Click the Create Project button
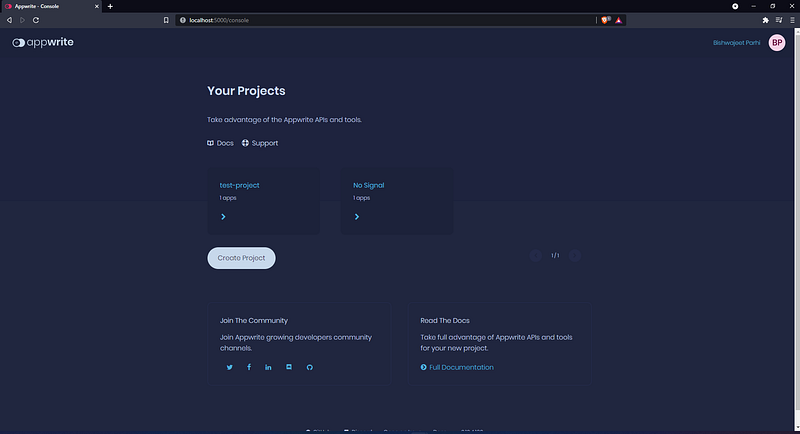The height and width of the screenshot is (434, 800). 241,258
